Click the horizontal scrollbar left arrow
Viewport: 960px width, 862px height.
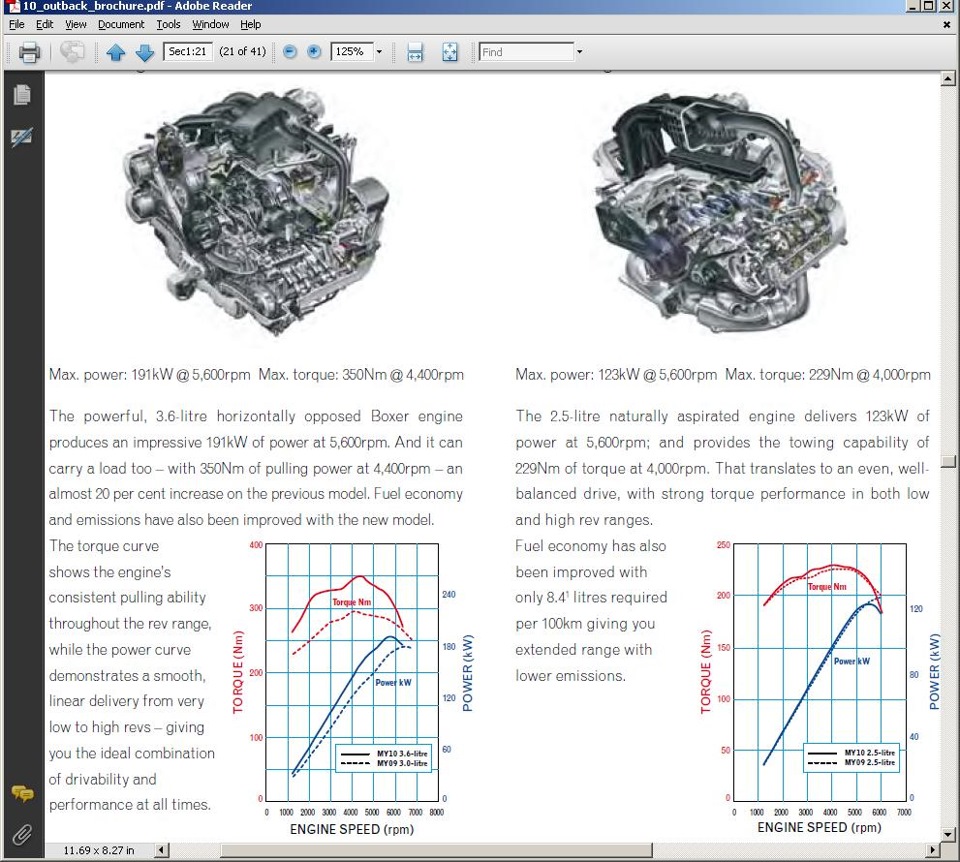click(162, 850)
